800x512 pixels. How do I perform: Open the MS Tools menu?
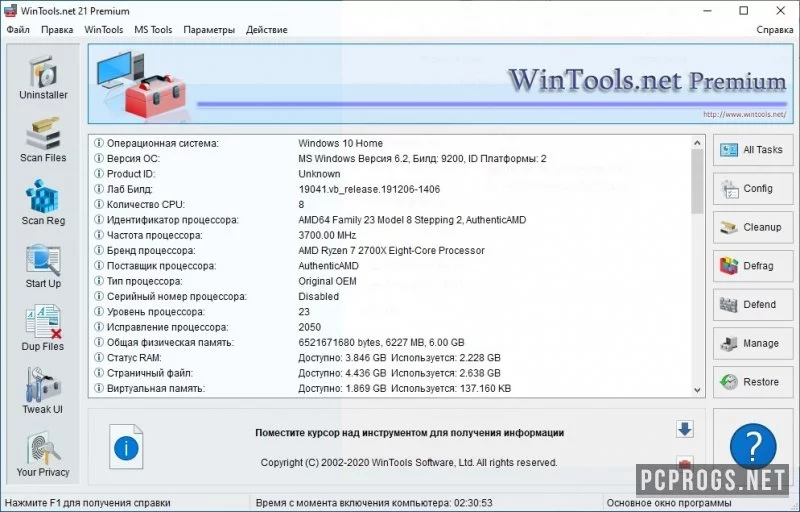[x=153, y=30]
